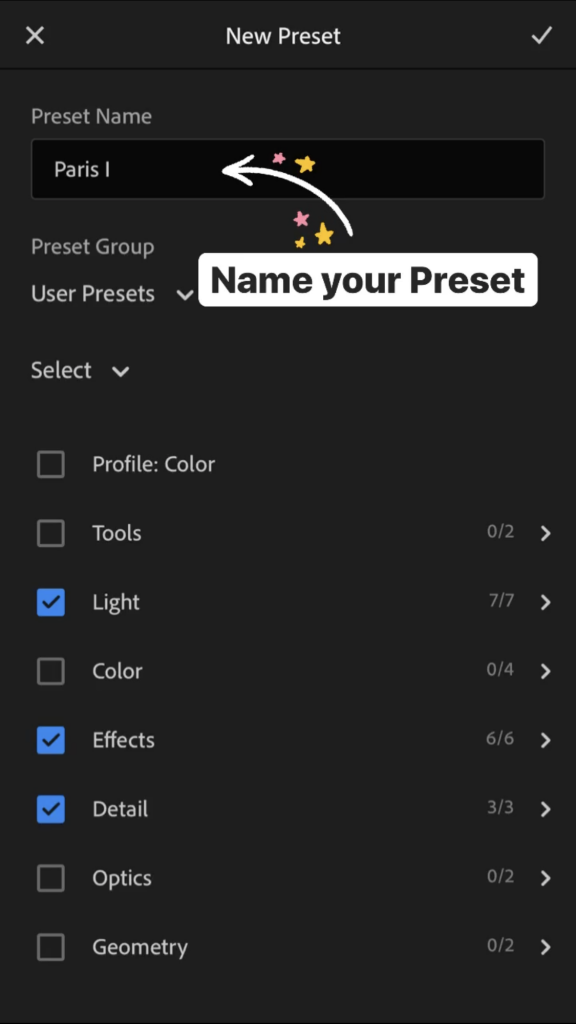Tap the Detail row label

coord(120,809)
